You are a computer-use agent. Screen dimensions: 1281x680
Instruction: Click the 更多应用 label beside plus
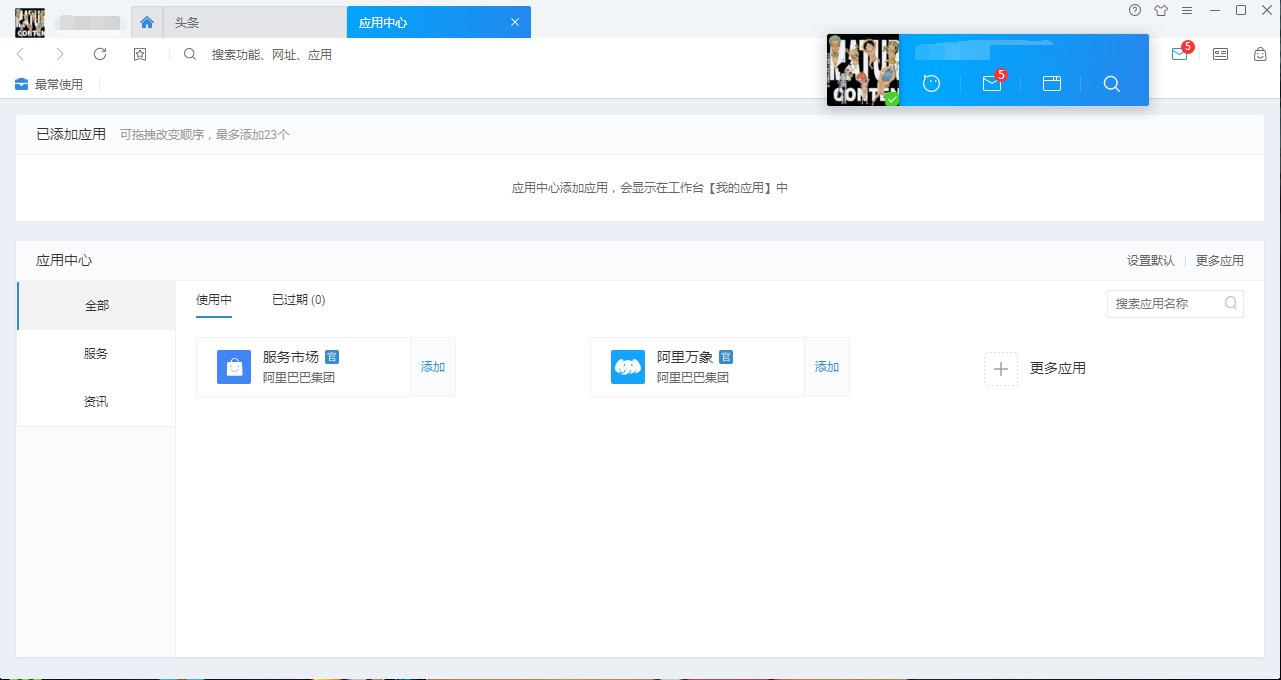click(x=1058, y=368)
